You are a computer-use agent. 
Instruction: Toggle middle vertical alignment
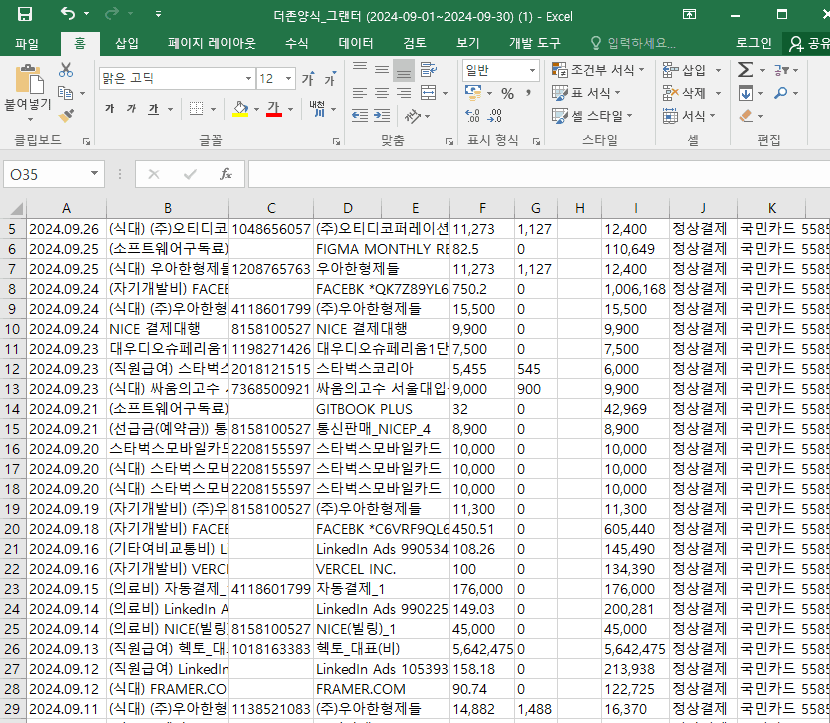click(382, 69)
